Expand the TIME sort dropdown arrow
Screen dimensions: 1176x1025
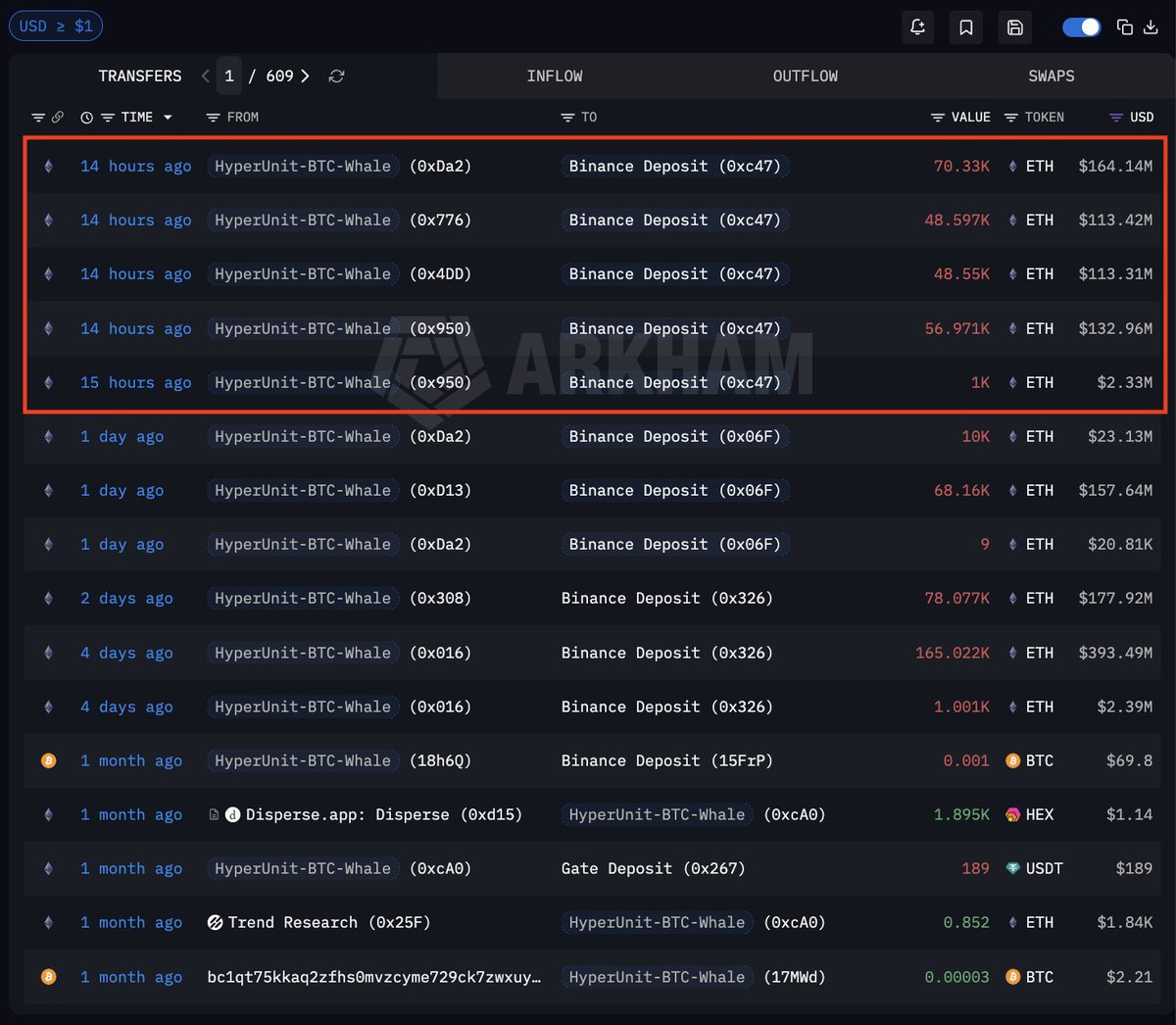[168, 118]
